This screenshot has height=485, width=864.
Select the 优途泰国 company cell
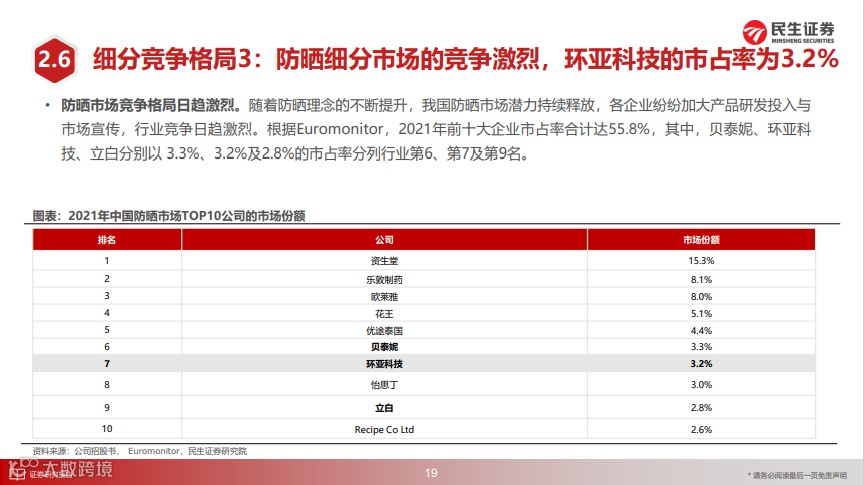pos(384,331)
